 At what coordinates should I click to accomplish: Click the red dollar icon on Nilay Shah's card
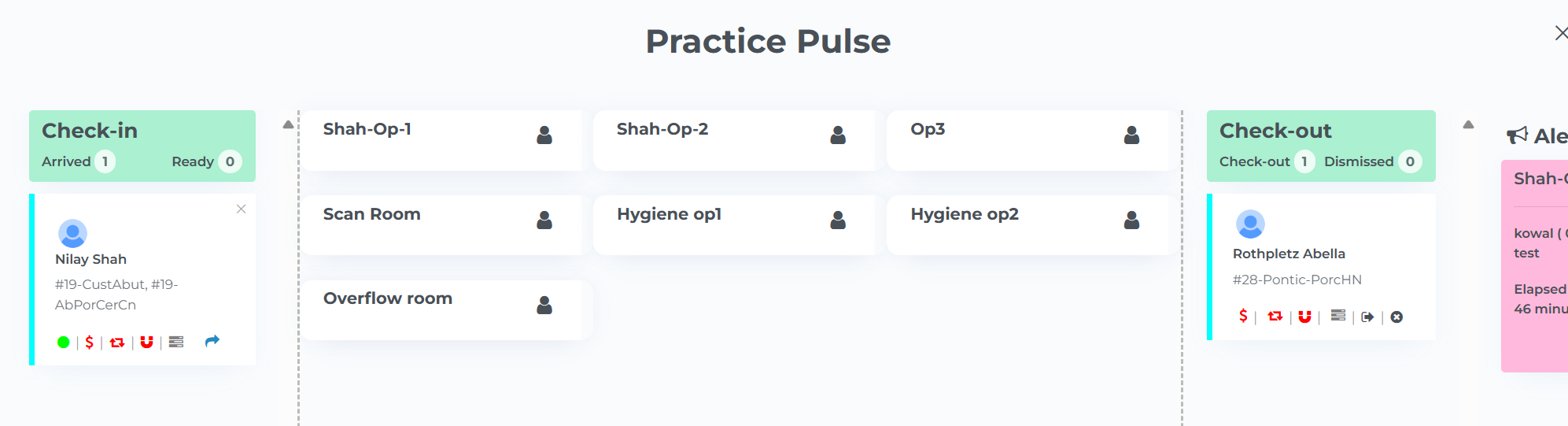pos(89,342)
